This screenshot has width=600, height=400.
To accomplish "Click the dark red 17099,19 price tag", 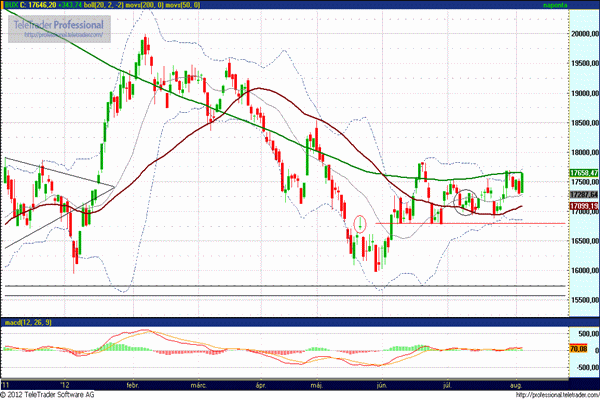I will click(x=582, y=206).
